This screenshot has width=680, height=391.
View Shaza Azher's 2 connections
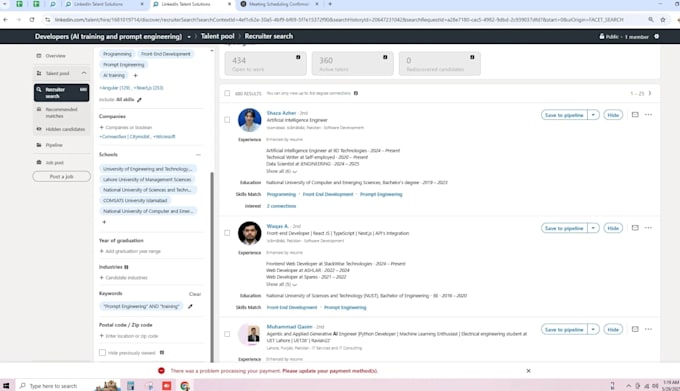pyautogui.click(x=281, y=206)
